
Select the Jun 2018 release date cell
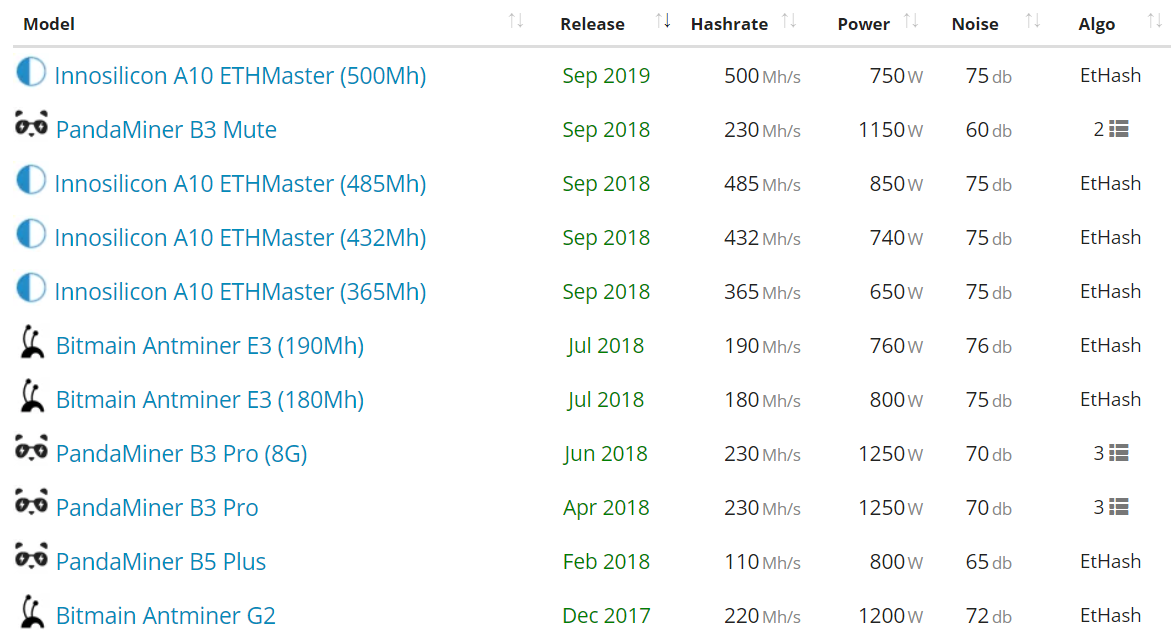(x=606, y=453)
